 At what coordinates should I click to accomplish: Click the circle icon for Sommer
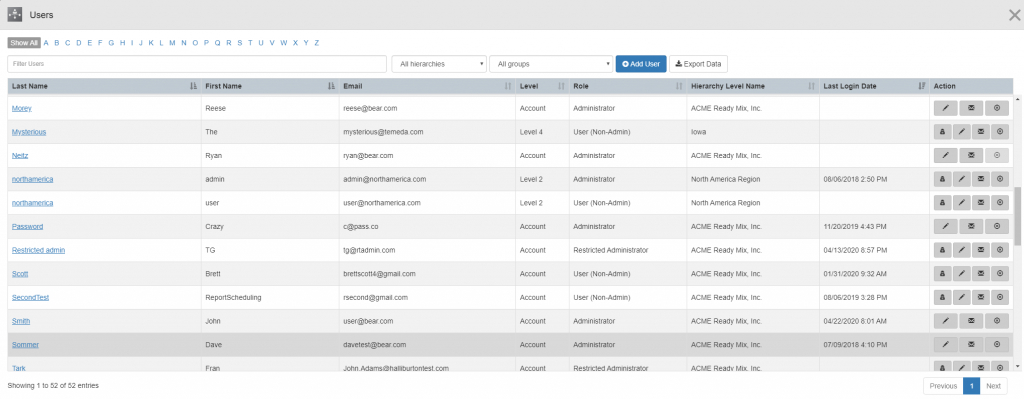pos(997,345)
